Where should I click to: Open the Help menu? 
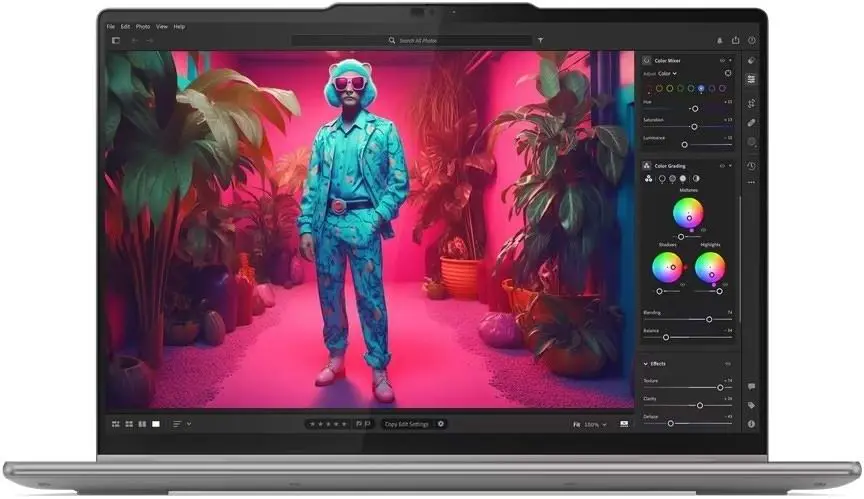(180, 26)
